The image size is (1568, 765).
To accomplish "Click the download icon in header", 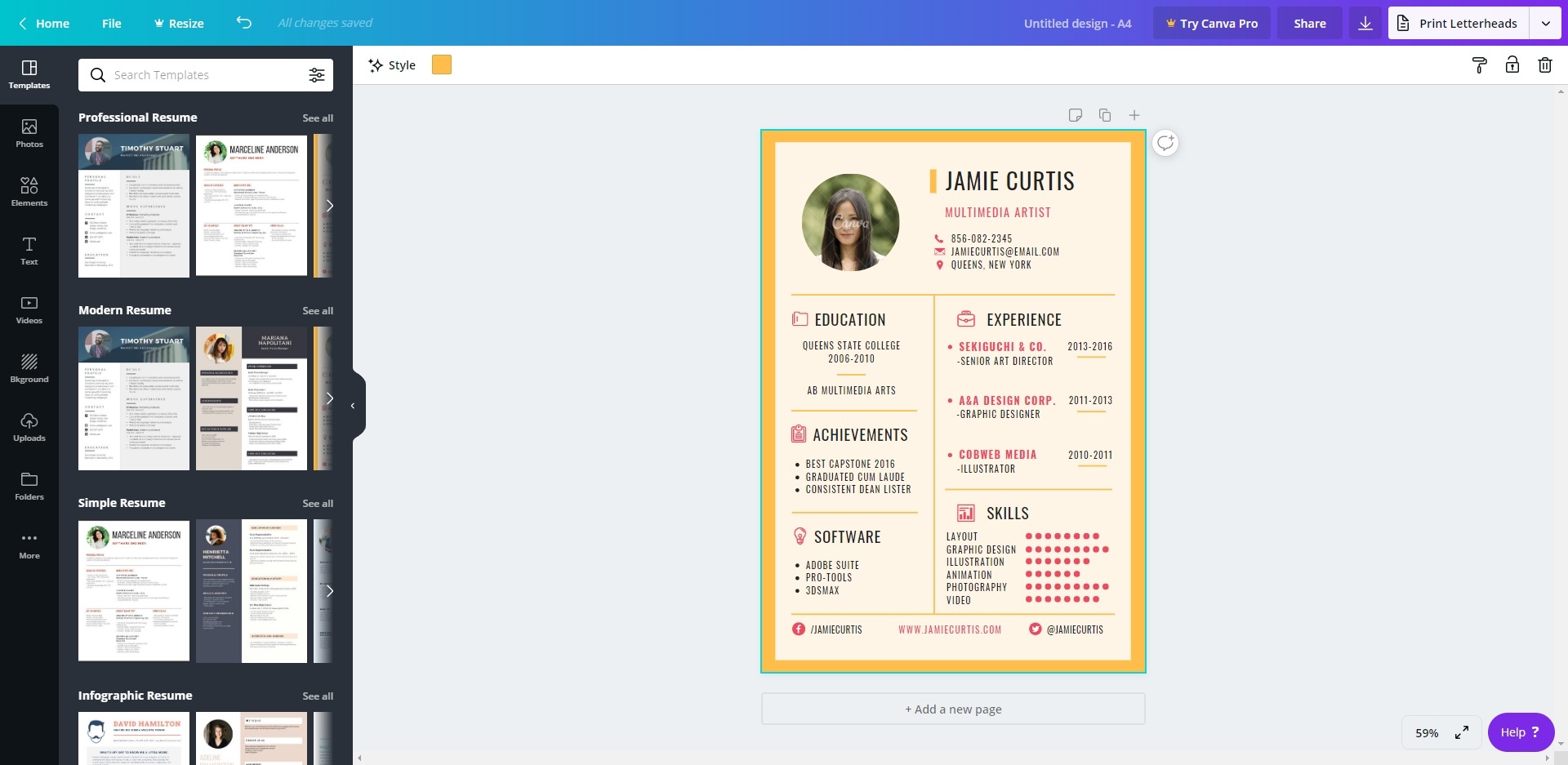I will tap(1365, 24).
